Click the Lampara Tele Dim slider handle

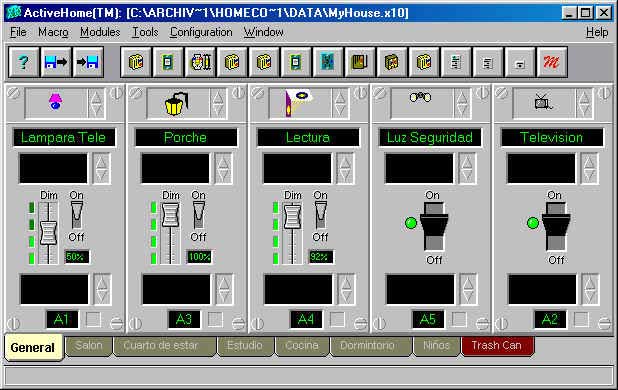click(x=48, y=233)
